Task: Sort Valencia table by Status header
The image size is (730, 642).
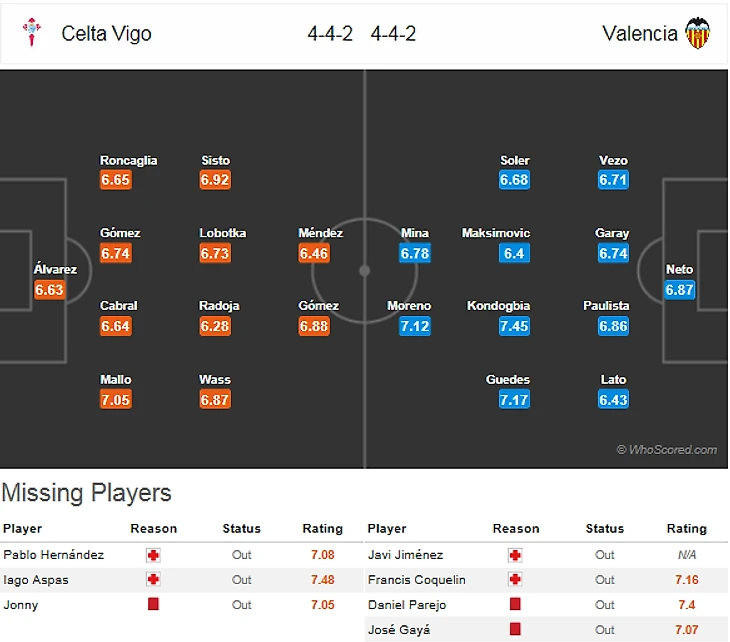Action: 604,528
